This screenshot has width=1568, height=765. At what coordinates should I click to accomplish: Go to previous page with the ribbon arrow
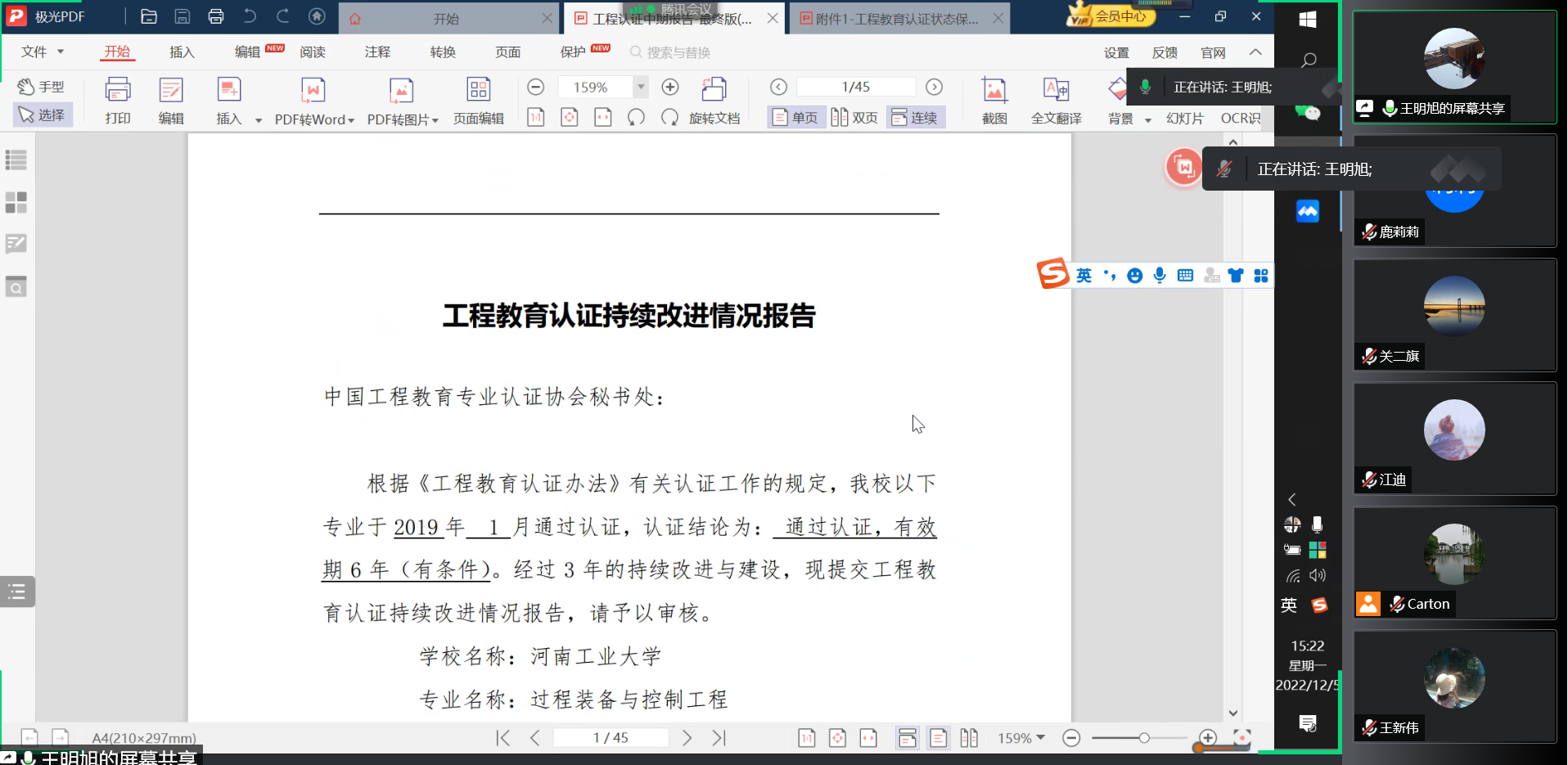[x=779, y=87]
